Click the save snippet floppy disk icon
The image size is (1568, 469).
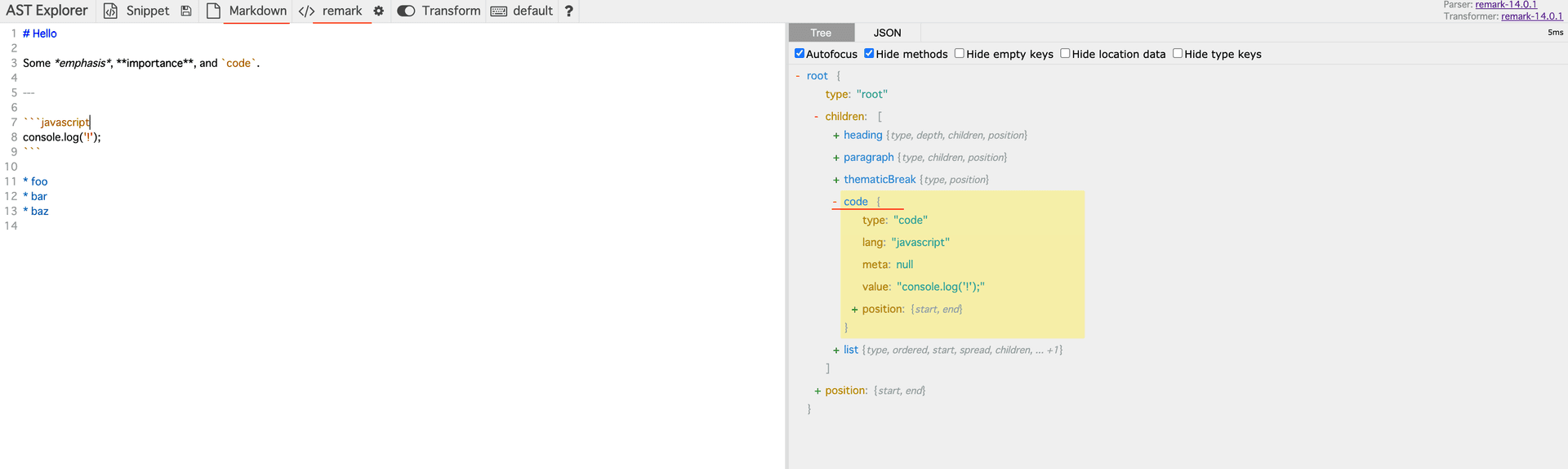coord(186,11)
